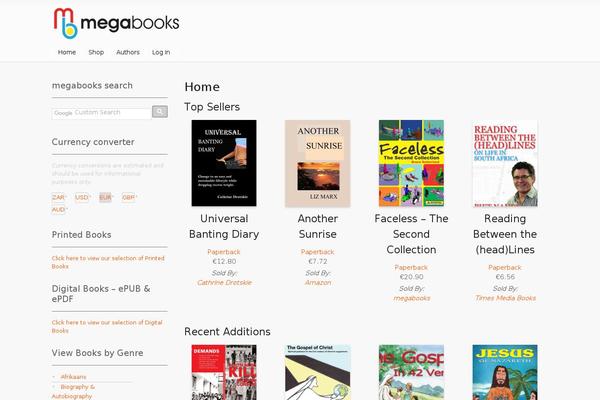Open the Shop menu item
Image resolution: width=600 pixels, height=400 pixels.
[x=96, y=52]
